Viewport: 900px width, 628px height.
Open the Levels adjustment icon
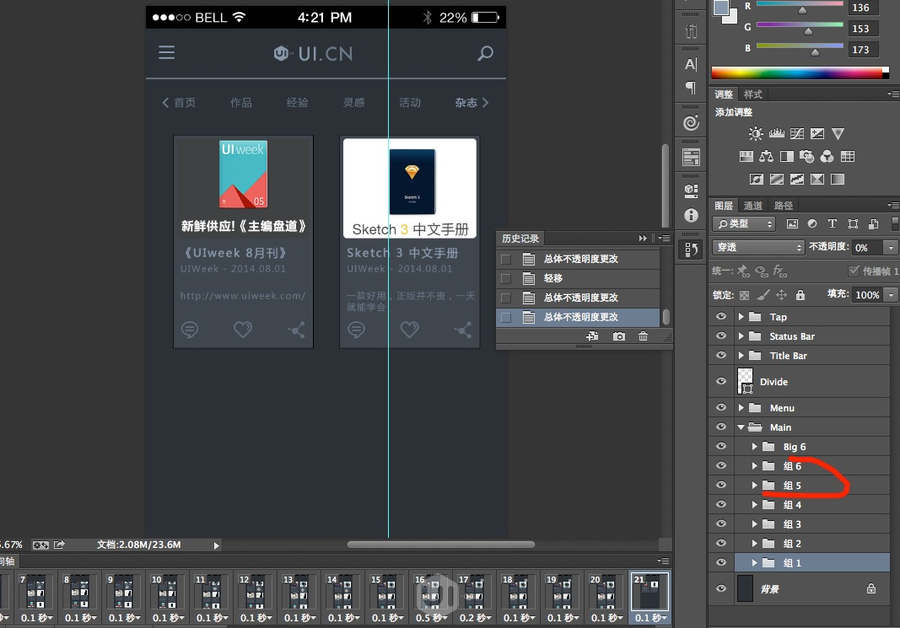pyautogui.click(x=776, y=134)
